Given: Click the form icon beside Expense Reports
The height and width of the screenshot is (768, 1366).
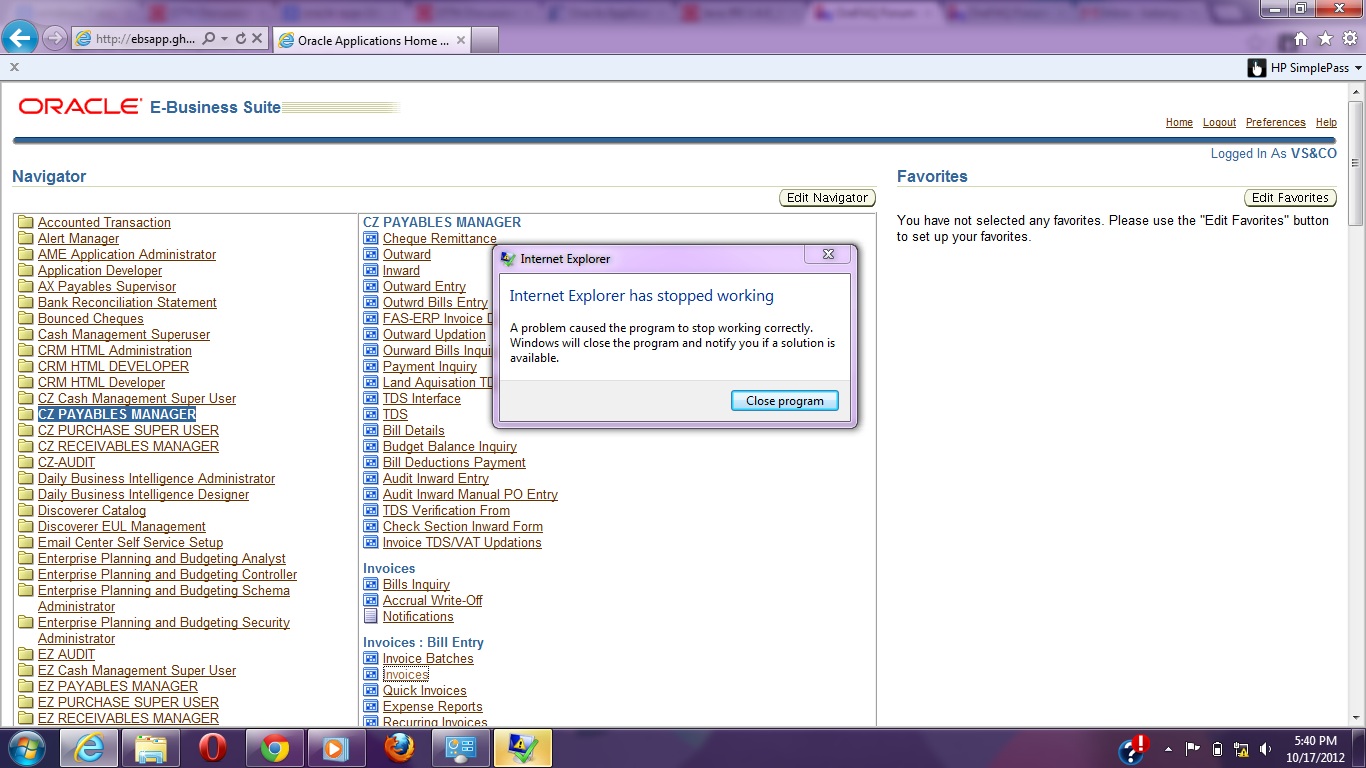Looking at the screenshot, I should tap(371, 707).
